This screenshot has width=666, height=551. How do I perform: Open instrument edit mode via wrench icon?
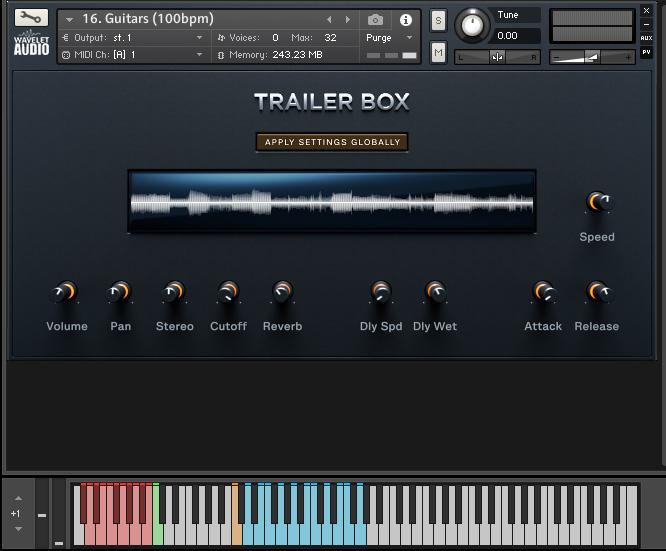point(31,17)
